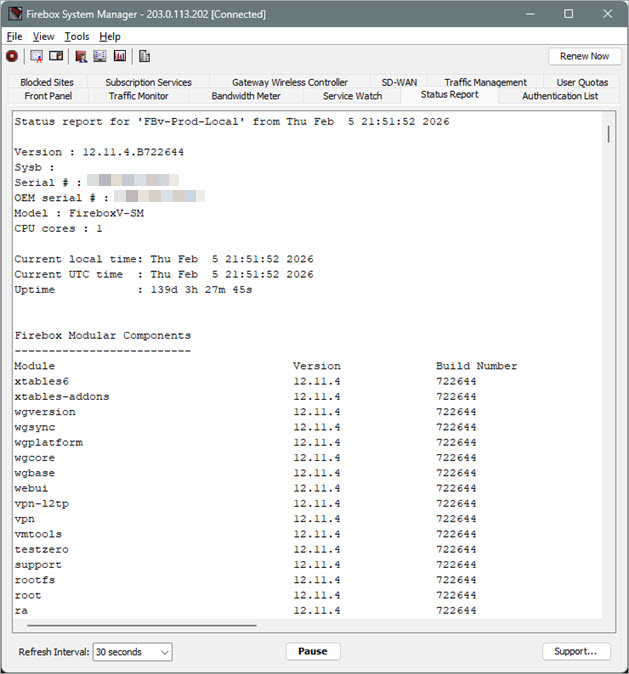629x674 pixels.
Task: Click the red stop connection icon
Action: [x=12, y=56]
